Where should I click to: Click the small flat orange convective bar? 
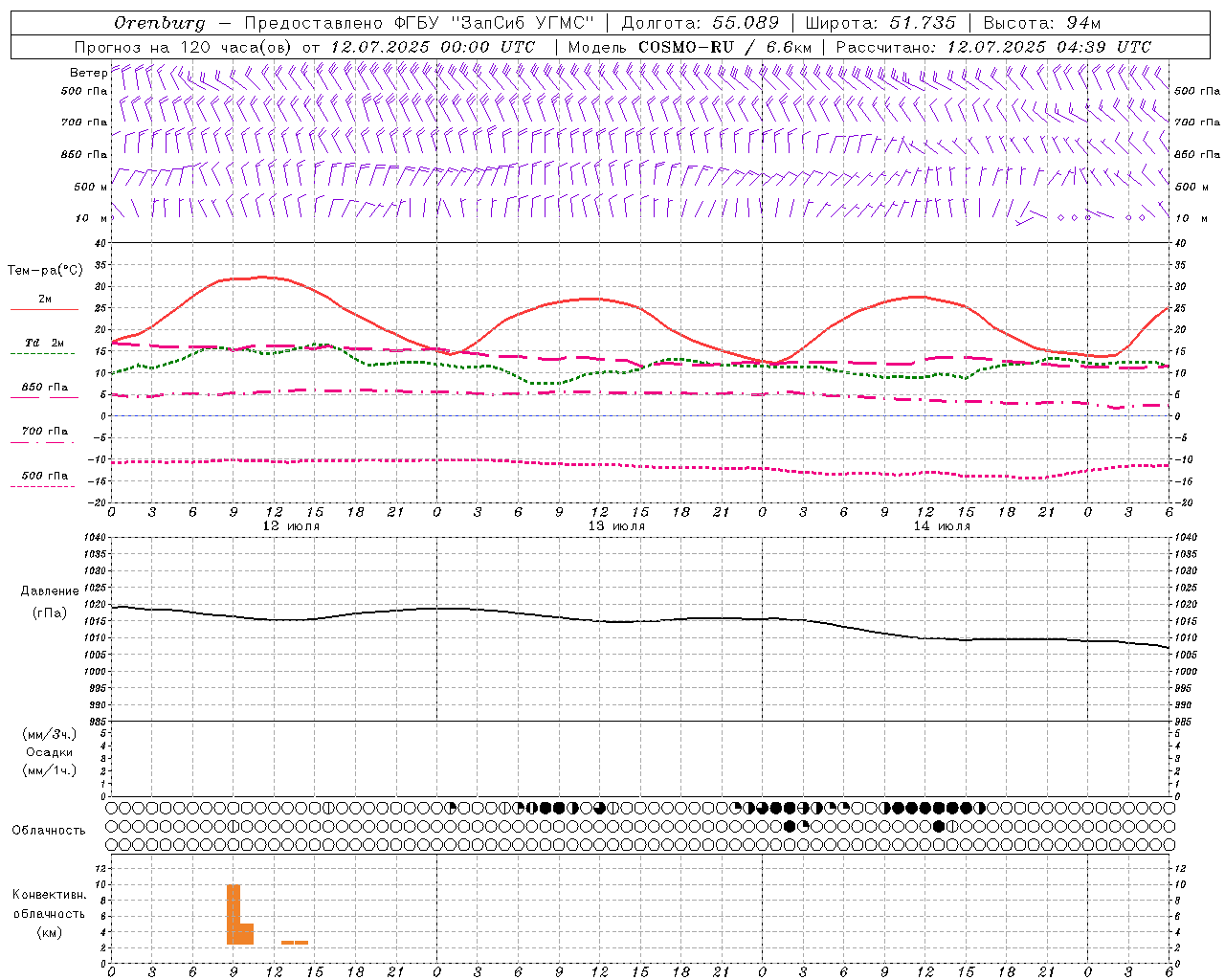(x=295, y=943)
